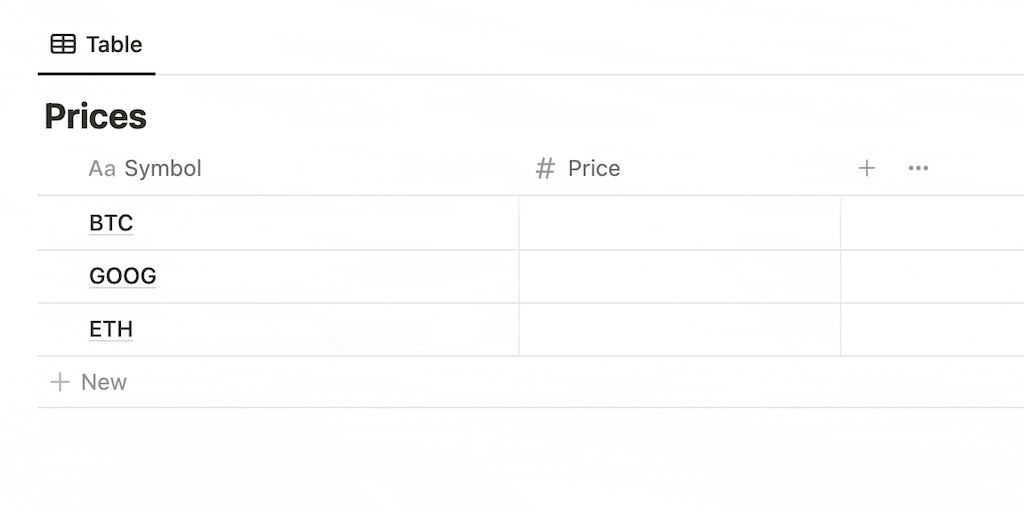Click the Prices database title

pyautogui.click(x=96, y=117)
